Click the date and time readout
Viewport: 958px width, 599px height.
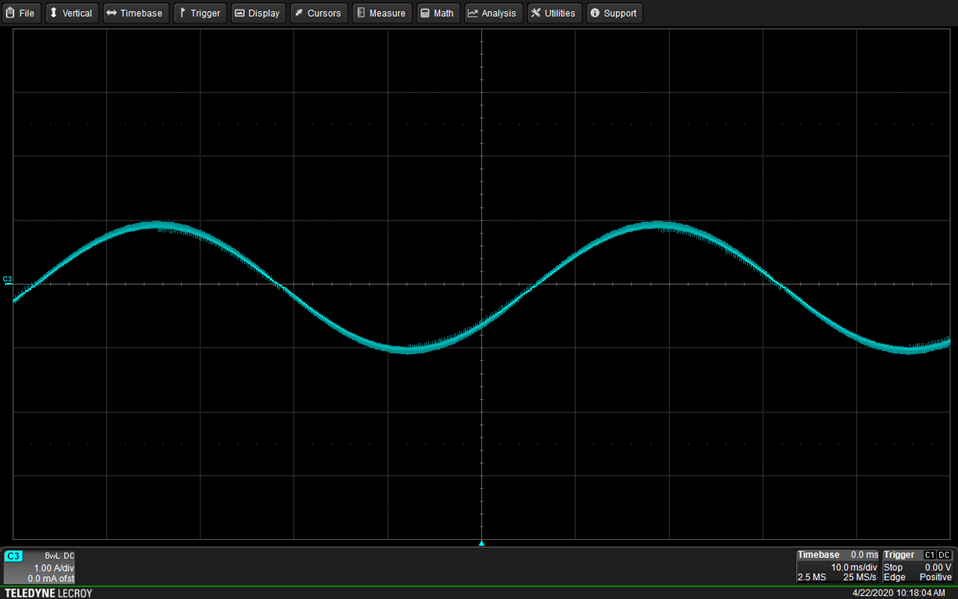898,593
